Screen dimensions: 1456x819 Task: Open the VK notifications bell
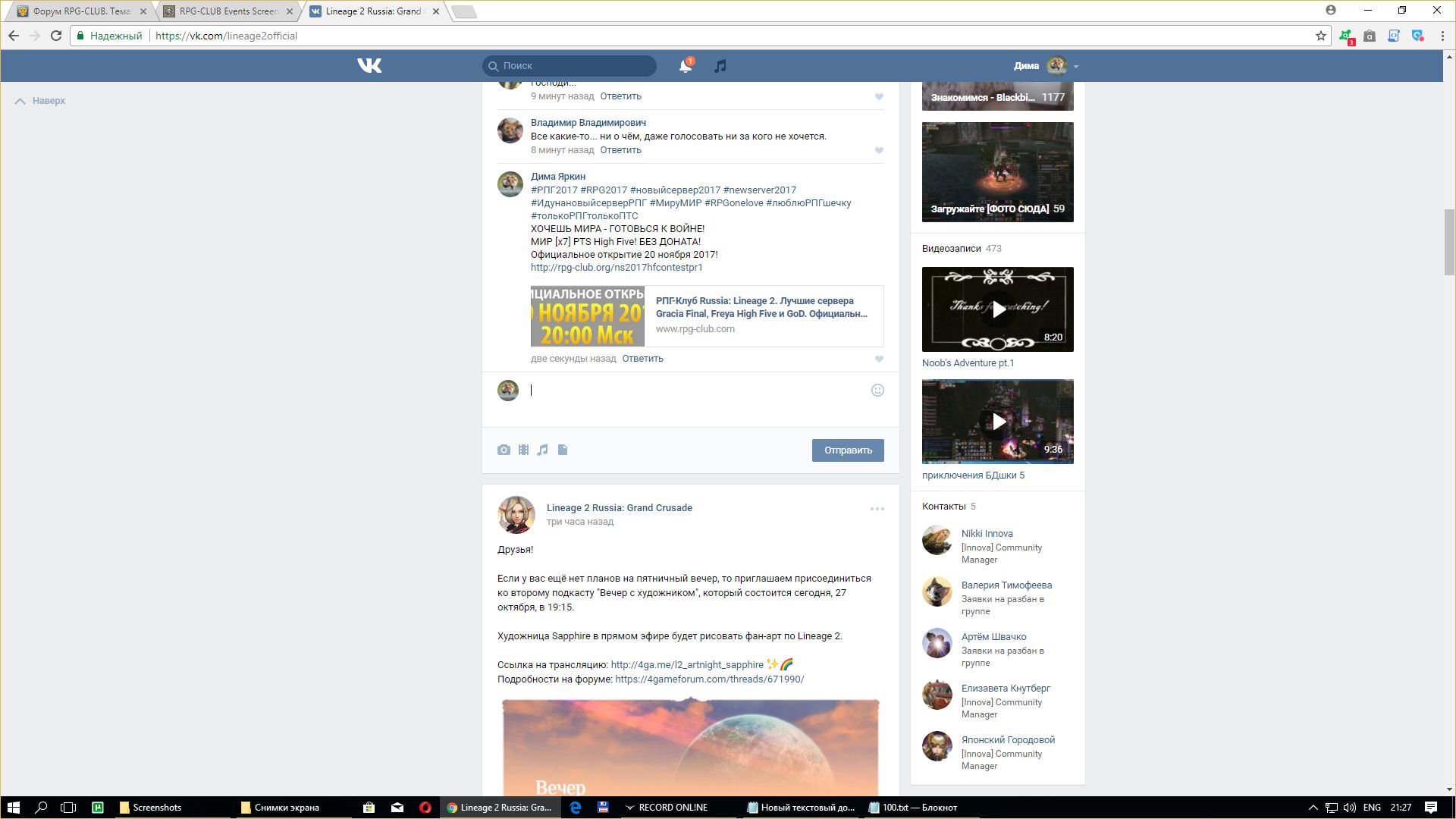[x=685, y=66]
